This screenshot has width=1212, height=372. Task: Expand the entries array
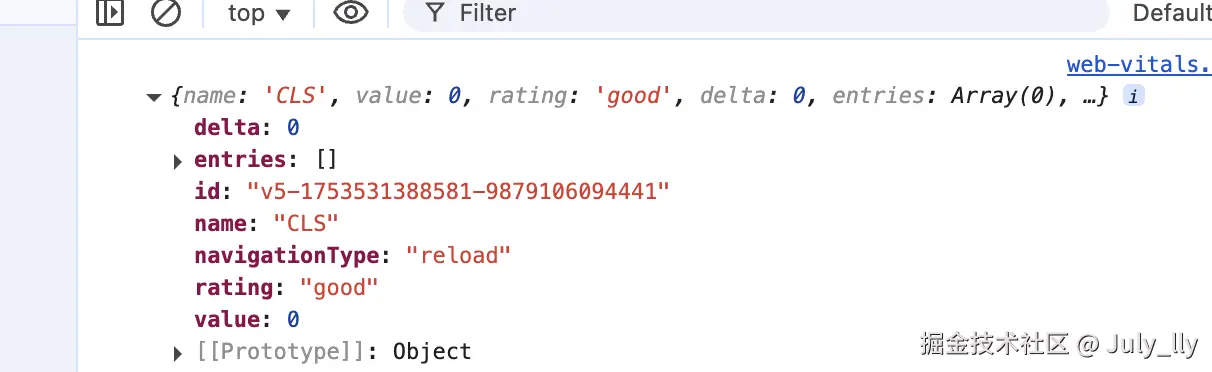[178, 160]
